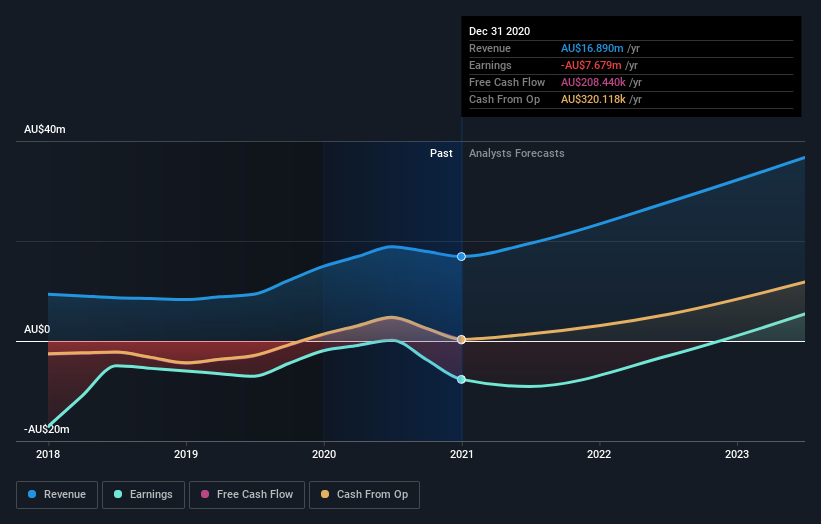Select the 2019 x-axis label
Image resolution: width=821 pixels, height=524 pixels.
(186, 454)
